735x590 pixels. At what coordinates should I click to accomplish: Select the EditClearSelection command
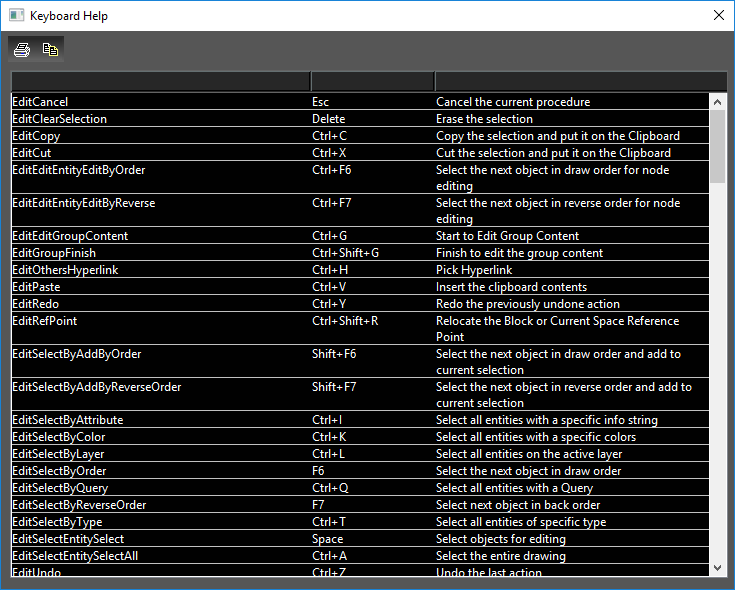(x=60, y=119)
